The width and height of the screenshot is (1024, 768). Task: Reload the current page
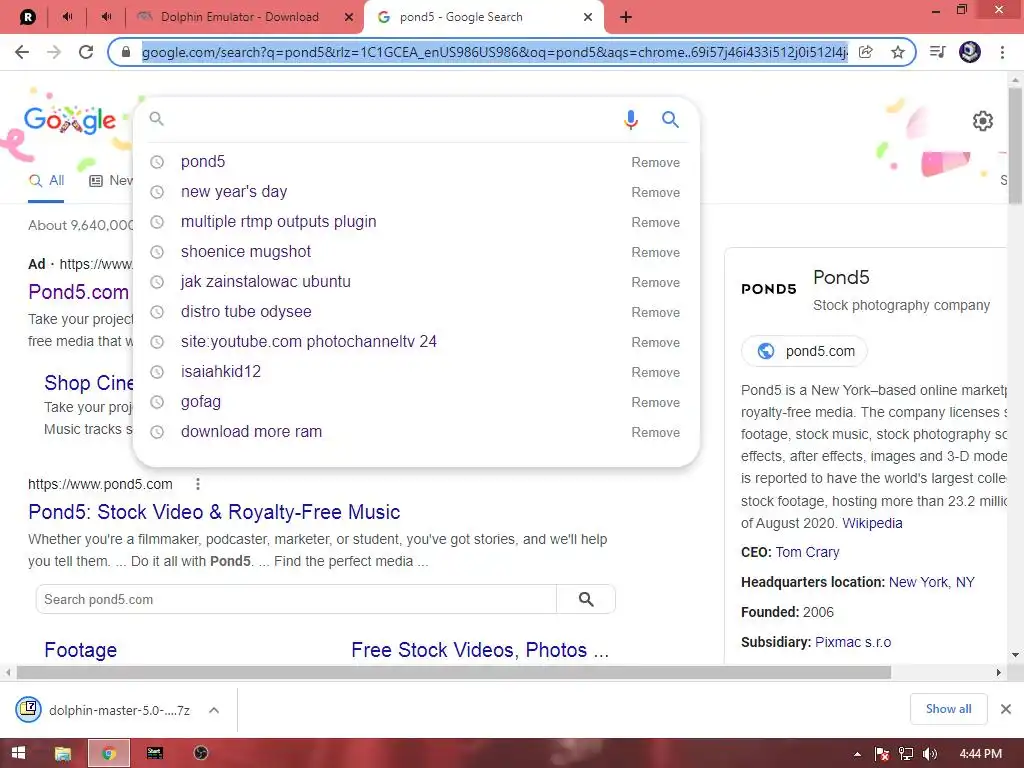[x=86, y=52]
